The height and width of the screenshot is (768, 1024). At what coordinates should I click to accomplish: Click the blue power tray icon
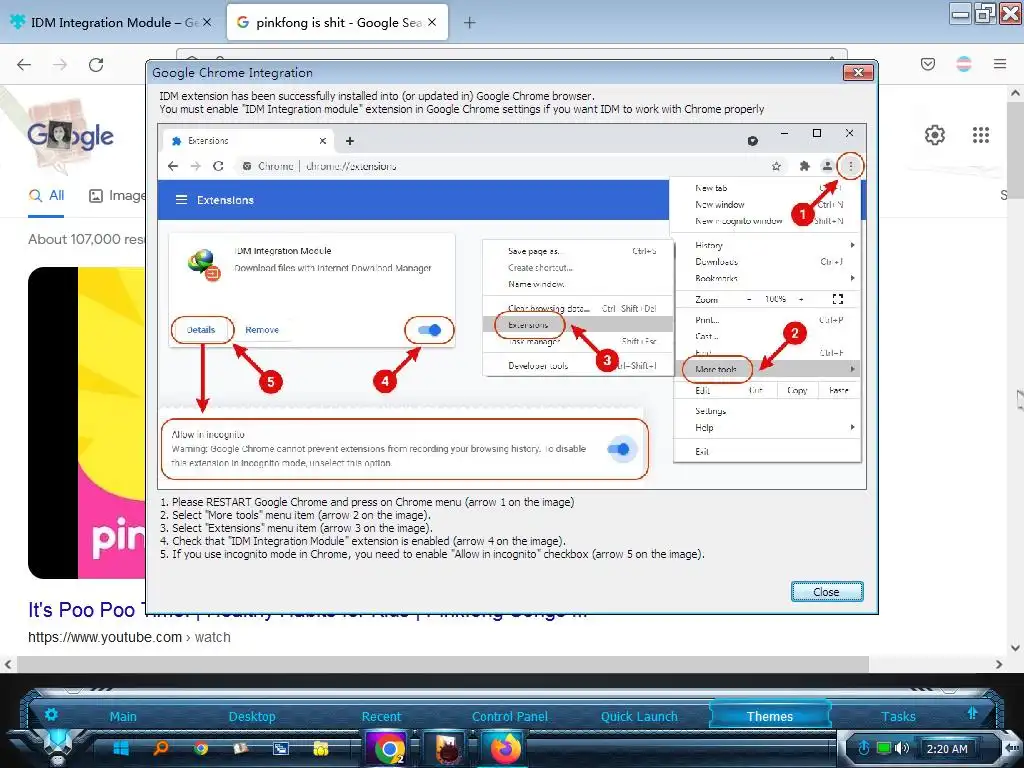coord(864,748)
